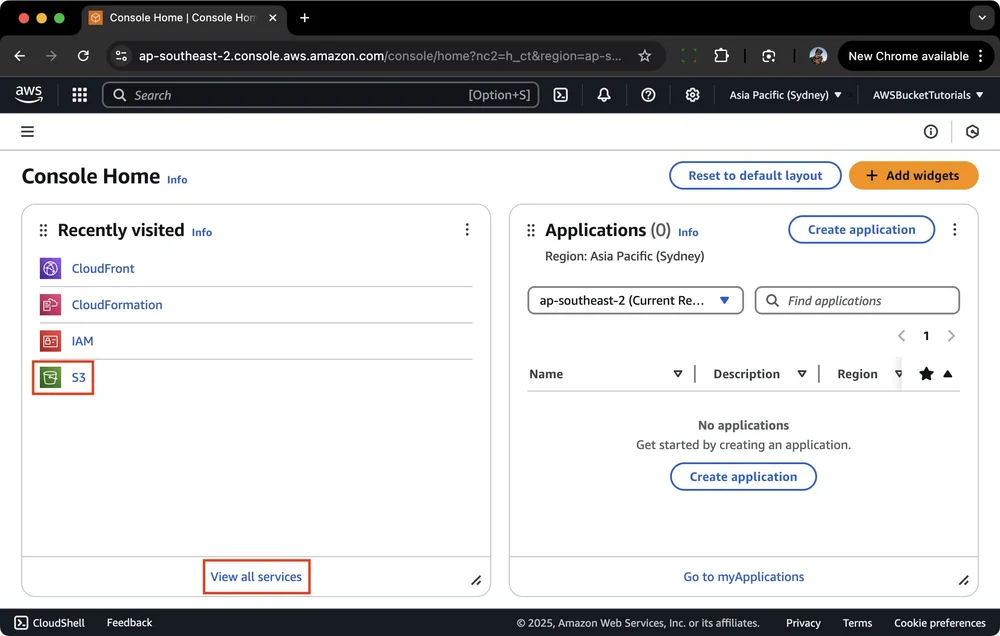Open the CloudFormation link
The width and height of the screenshot is (1000, 636).
click(117, 305)
